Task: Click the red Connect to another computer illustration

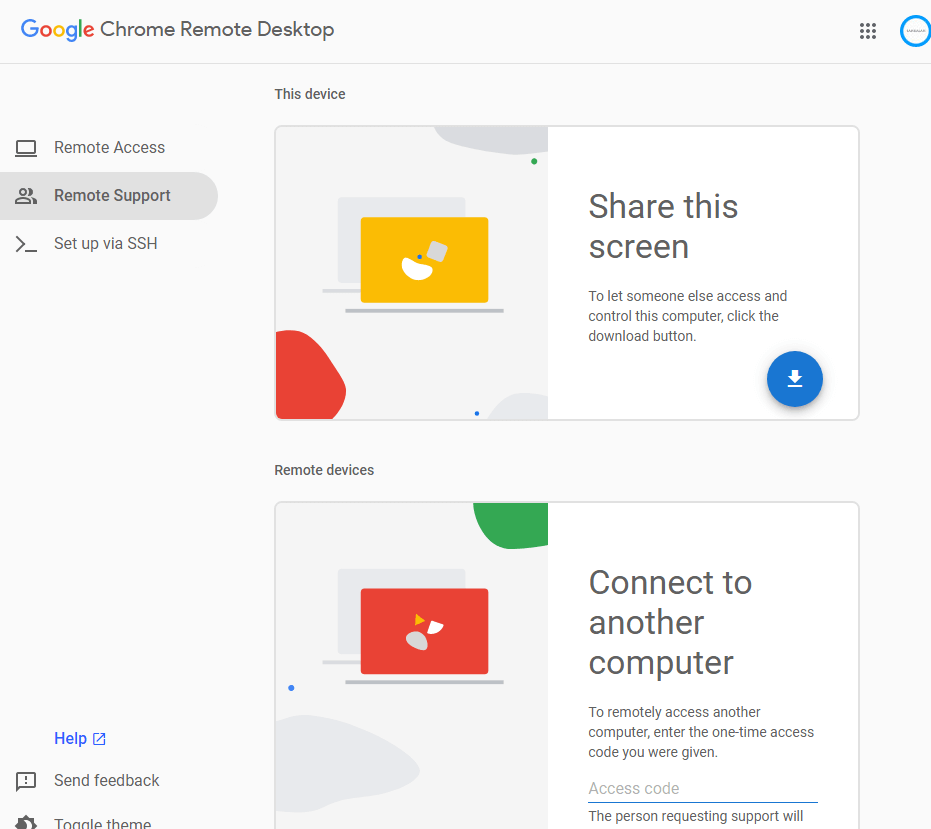Action: 424,631
